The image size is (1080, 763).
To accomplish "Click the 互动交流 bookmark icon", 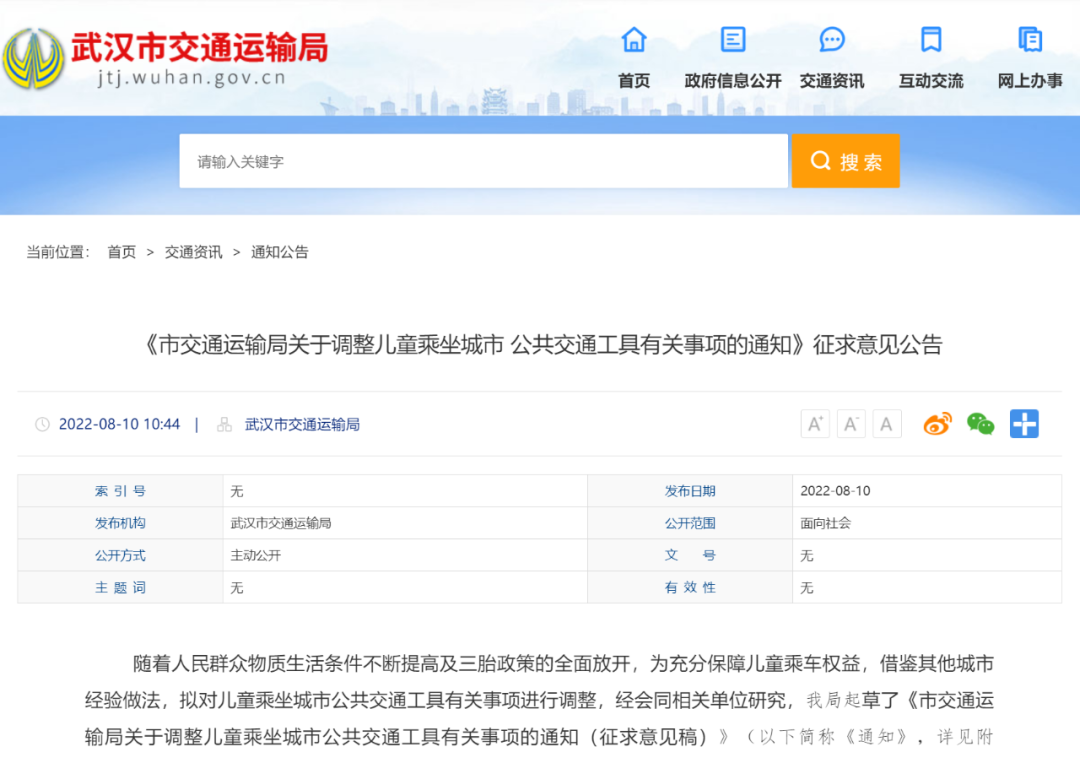I will coord(931,40).
